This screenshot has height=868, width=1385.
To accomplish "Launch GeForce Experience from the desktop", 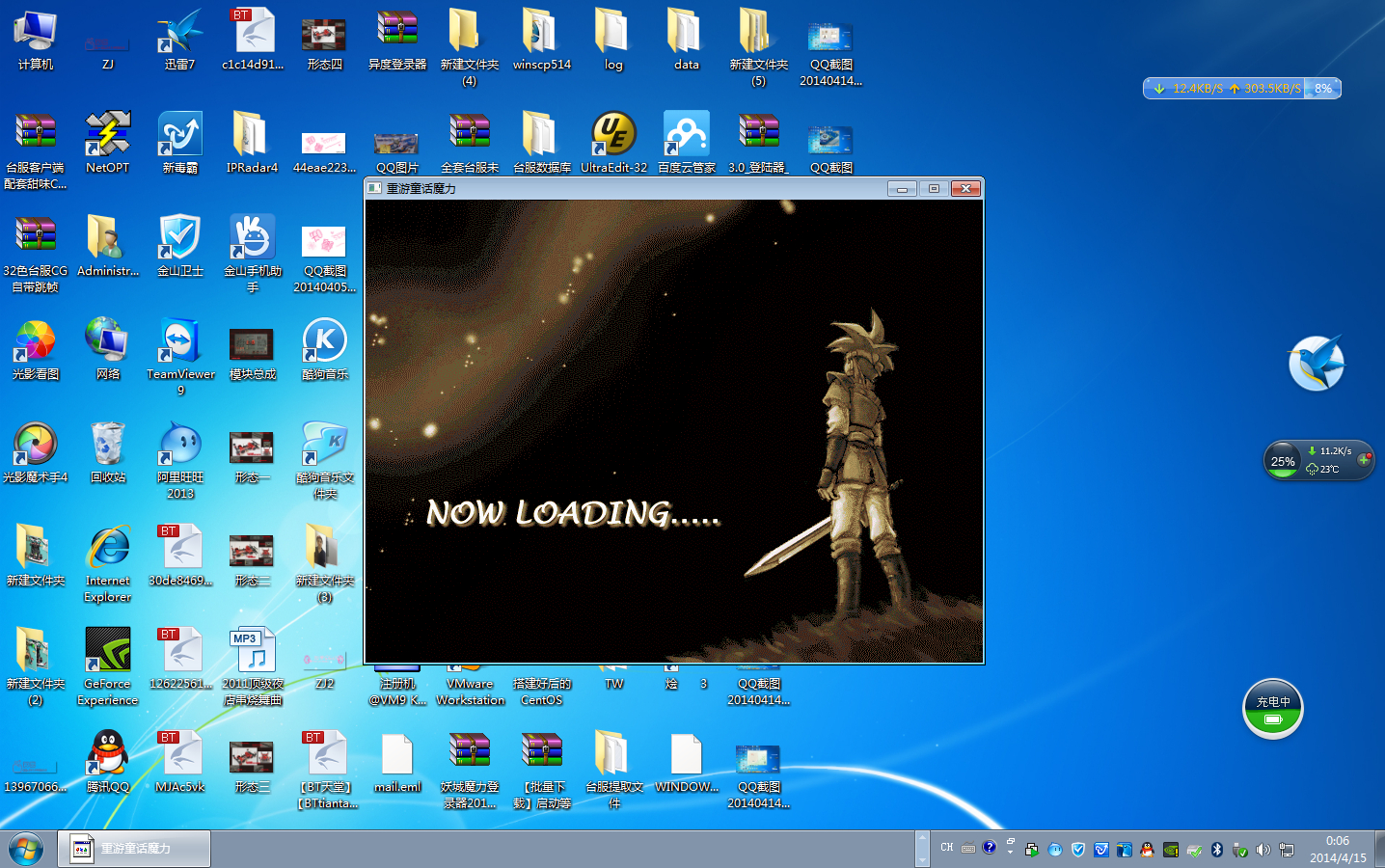I will click(107, 651).
